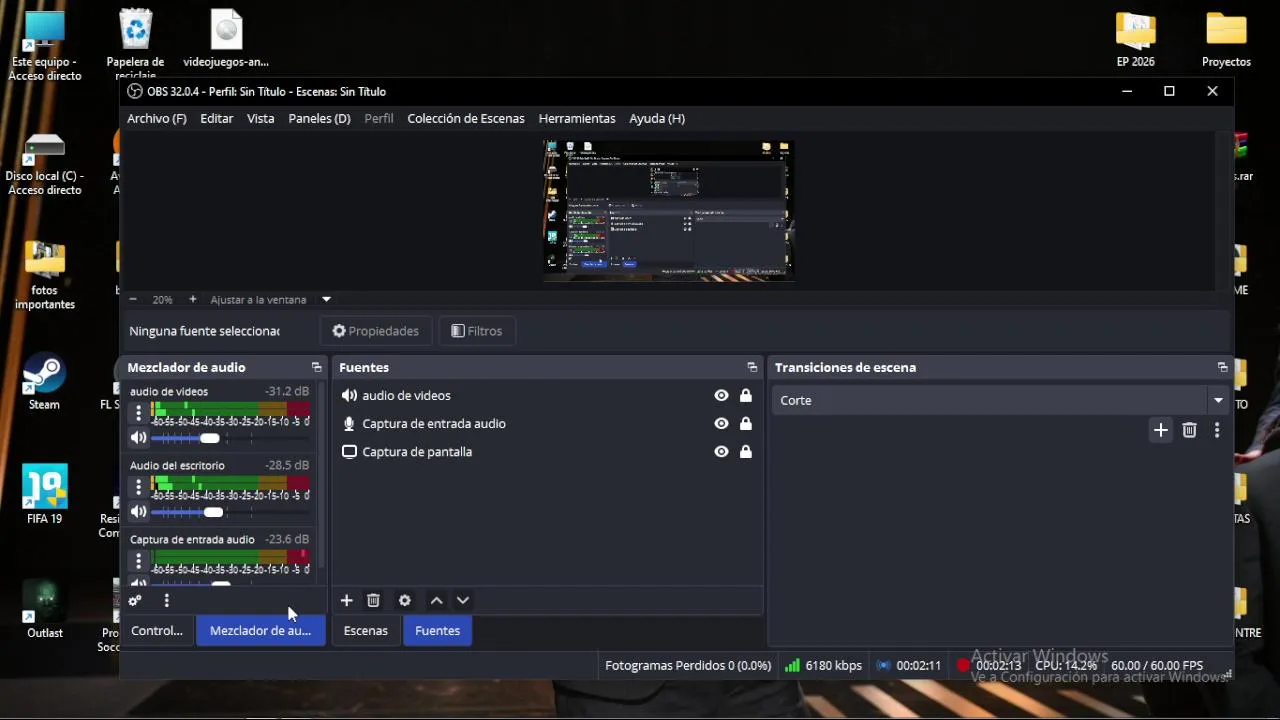Open audio mixer menu three-dot icon
Viewport: 1280px width, 720px height.
click(166, 601)
